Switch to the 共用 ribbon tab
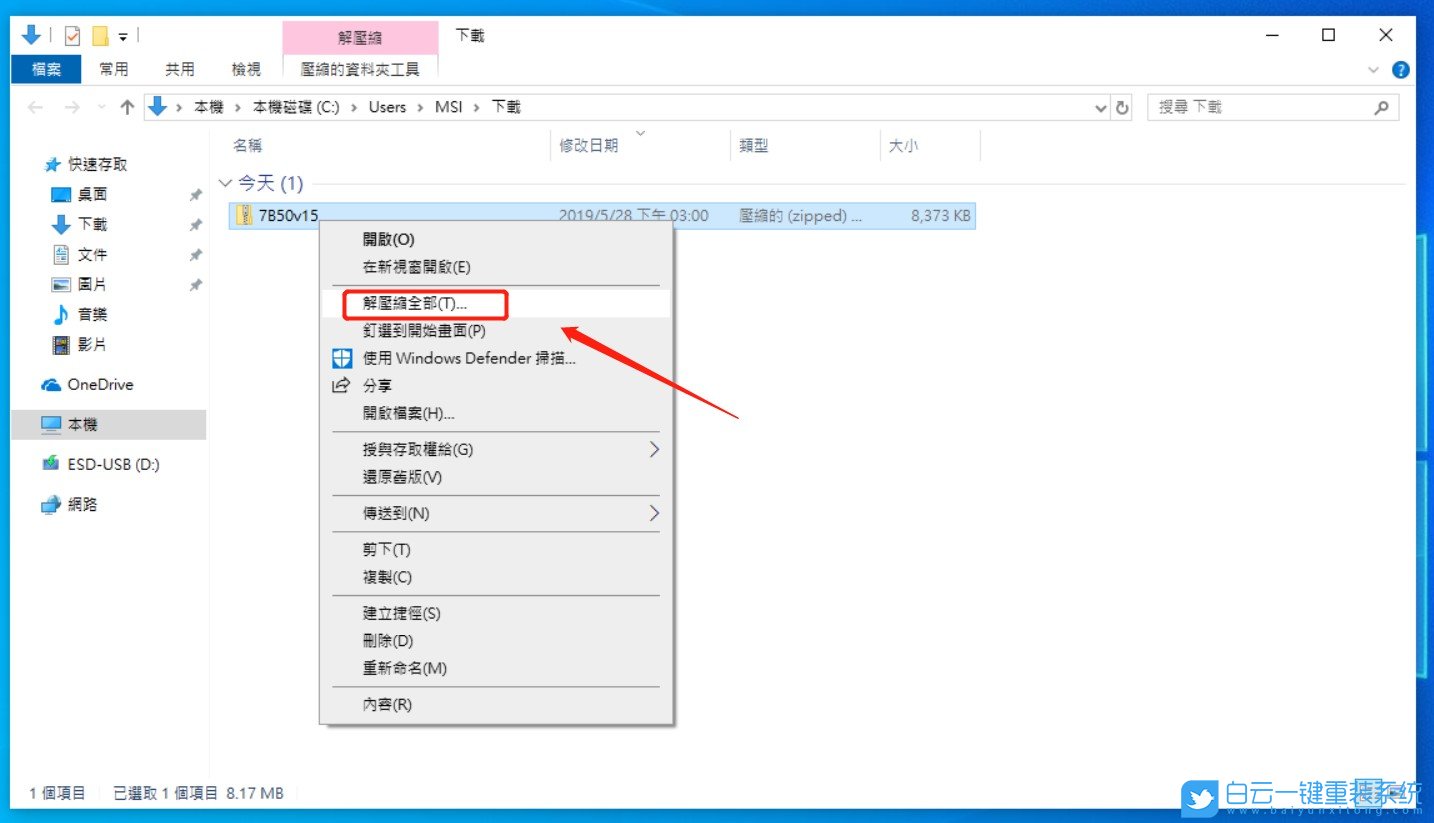The width and height of the screenshot is (1434, 823). pyautogui.click(x=180, y=69)
